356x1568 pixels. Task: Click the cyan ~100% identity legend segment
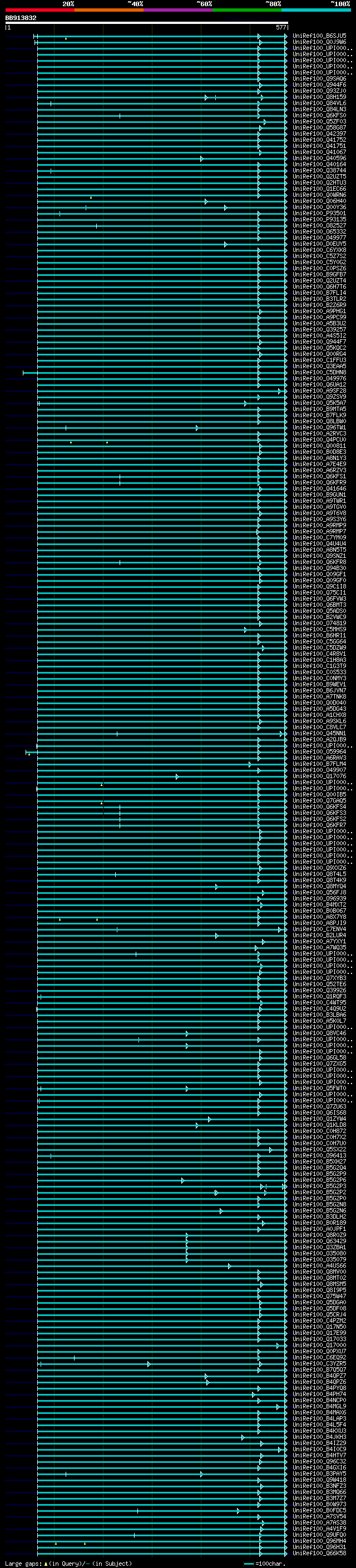pyautogui.click(x=316, y=10)
